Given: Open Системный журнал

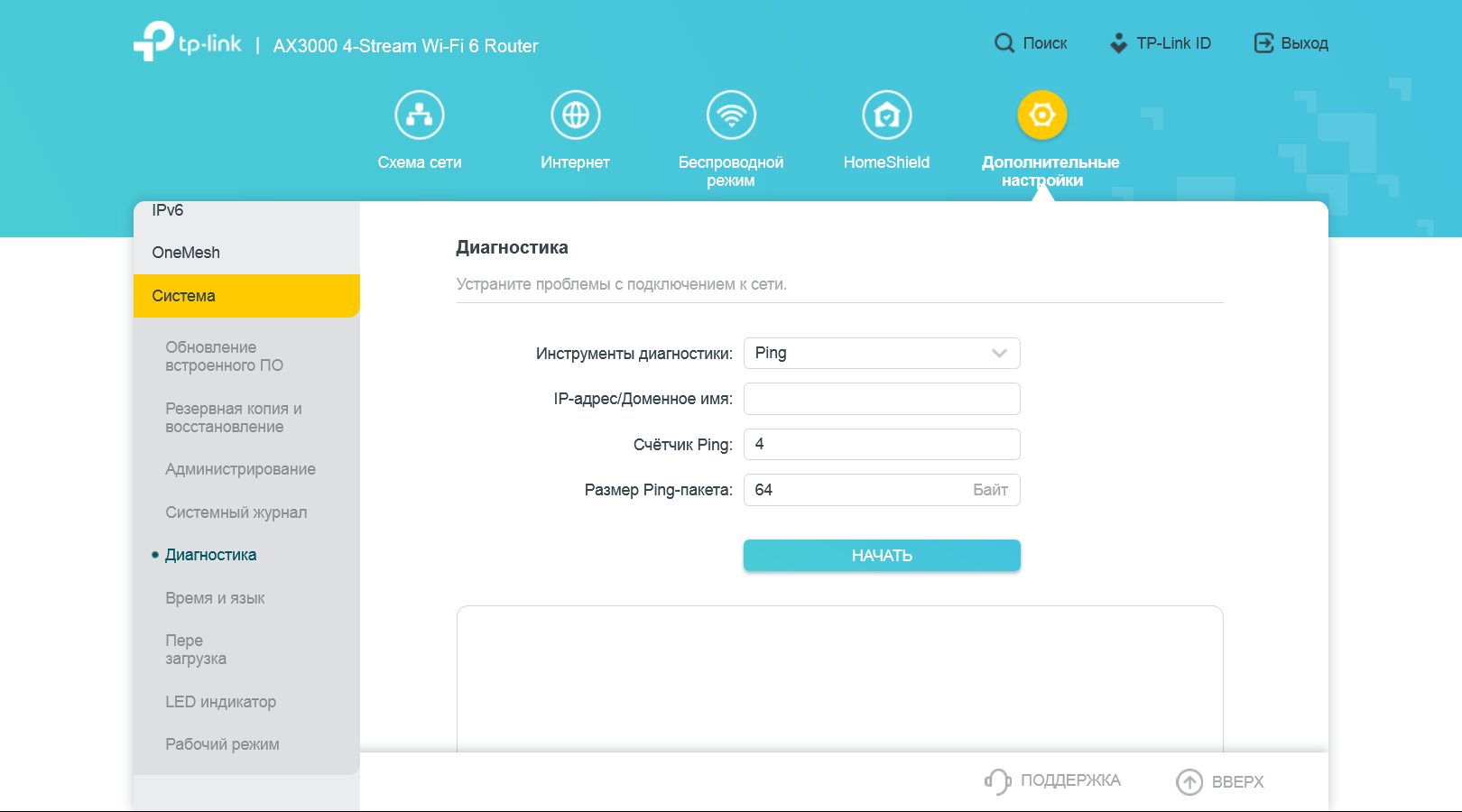Looking at the screenshot, I should [x=236, y=512].
